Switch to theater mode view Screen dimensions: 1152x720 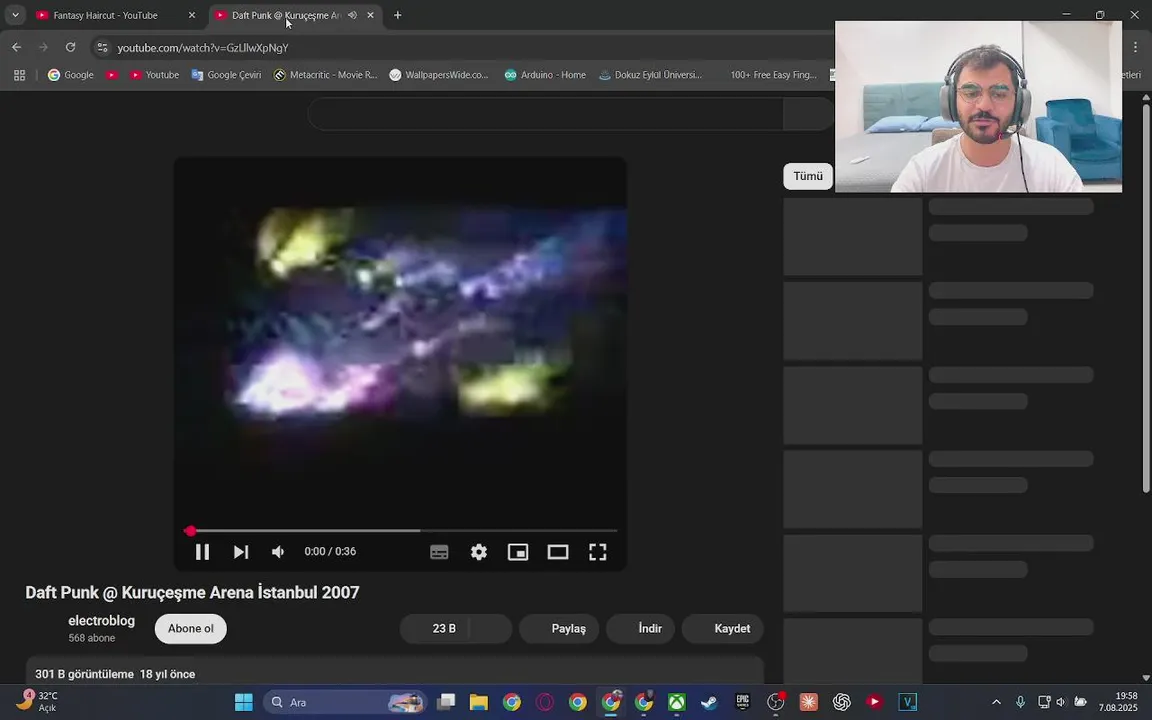(x=558, y=552)
